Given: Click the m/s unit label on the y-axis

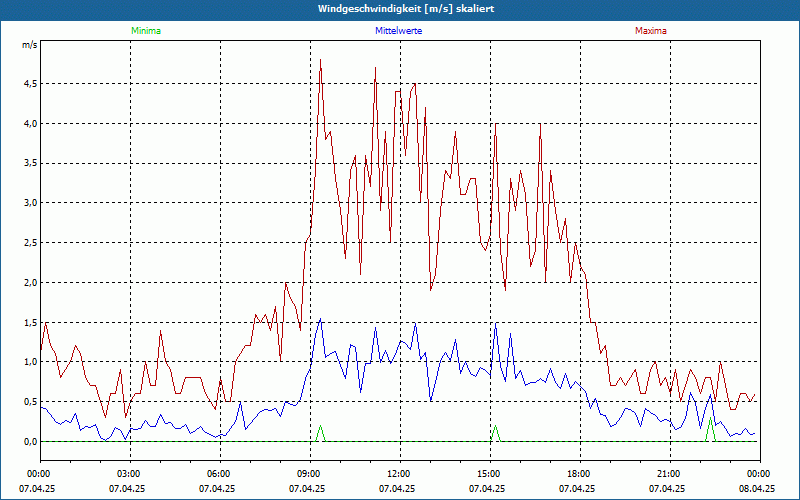Looking at the screenshot, I should tap(29, 45).
